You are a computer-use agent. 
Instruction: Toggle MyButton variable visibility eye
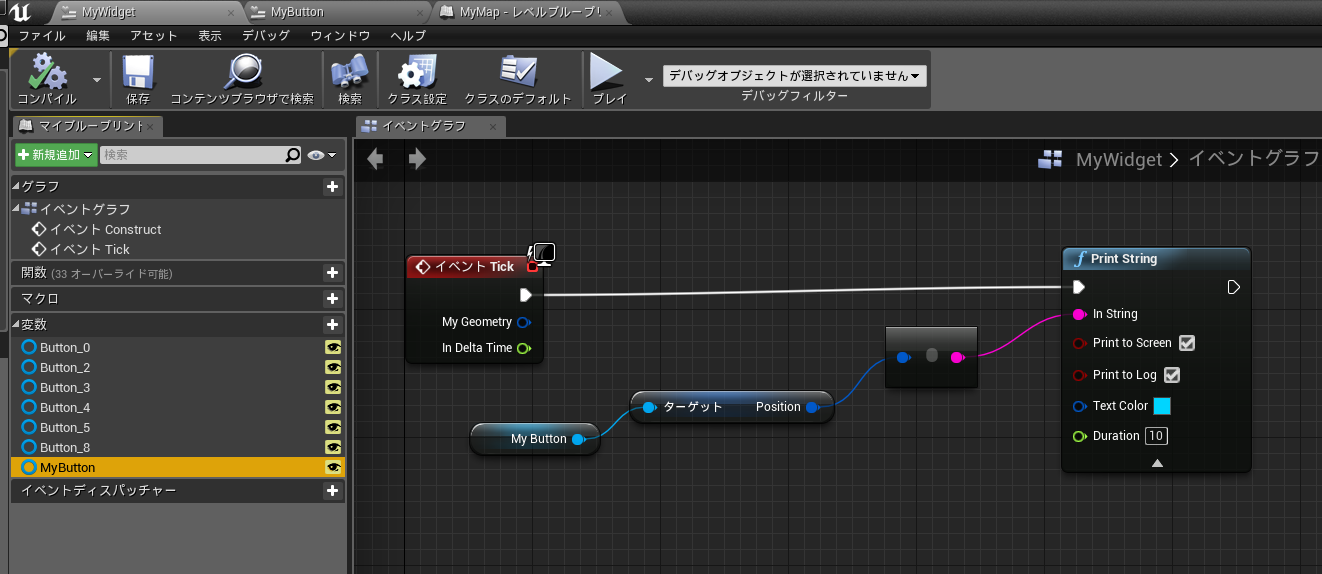[x=333, y=467]
